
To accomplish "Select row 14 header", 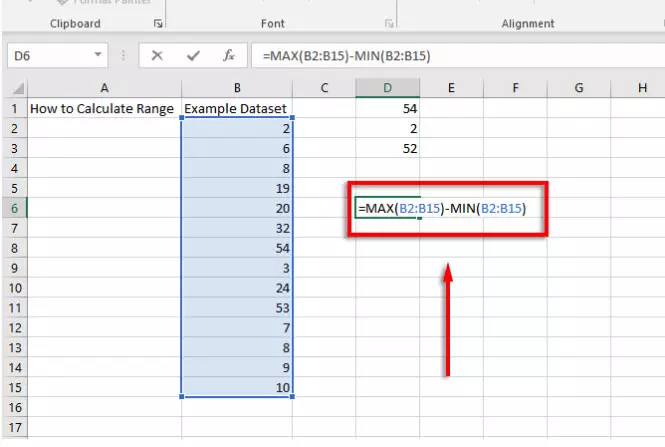I will click(x=15, y=368).
